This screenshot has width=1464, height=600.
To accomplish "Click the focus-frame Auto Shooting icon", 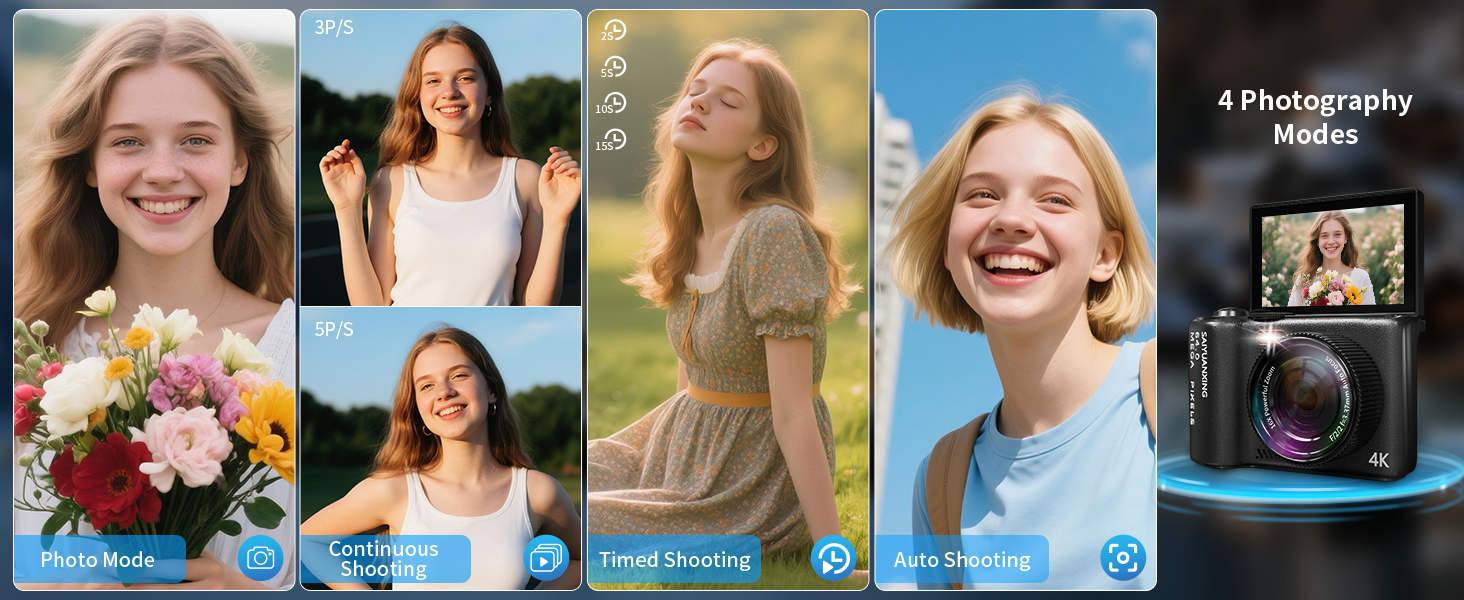I will coord(1122,558).
